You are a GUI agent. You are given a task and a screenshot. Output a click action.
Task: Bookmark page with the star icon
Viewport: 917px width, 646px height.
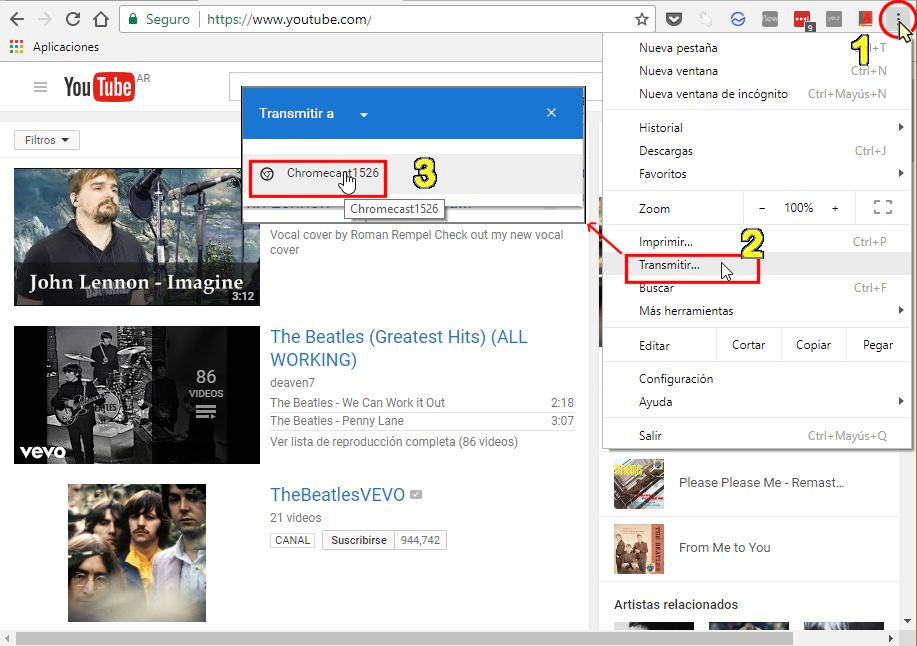[642, 19]
